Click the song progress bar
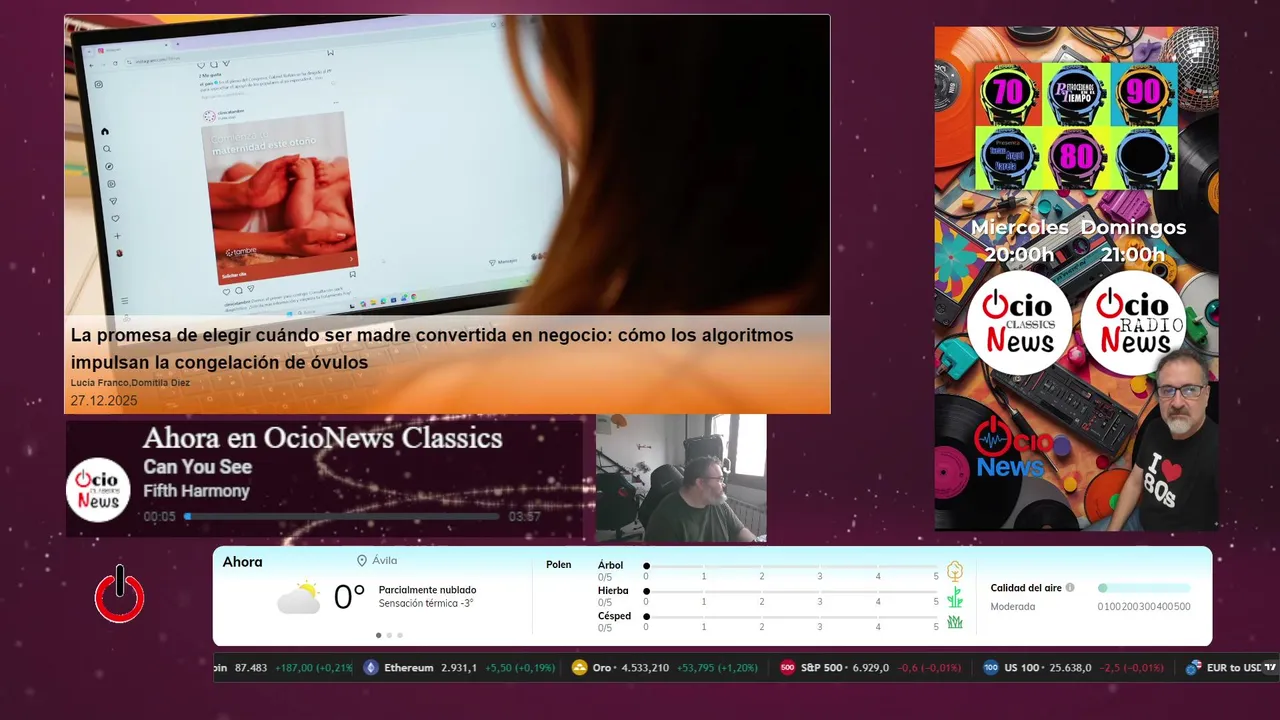This screenshot has width=1280, height=720. coord(341,517)
